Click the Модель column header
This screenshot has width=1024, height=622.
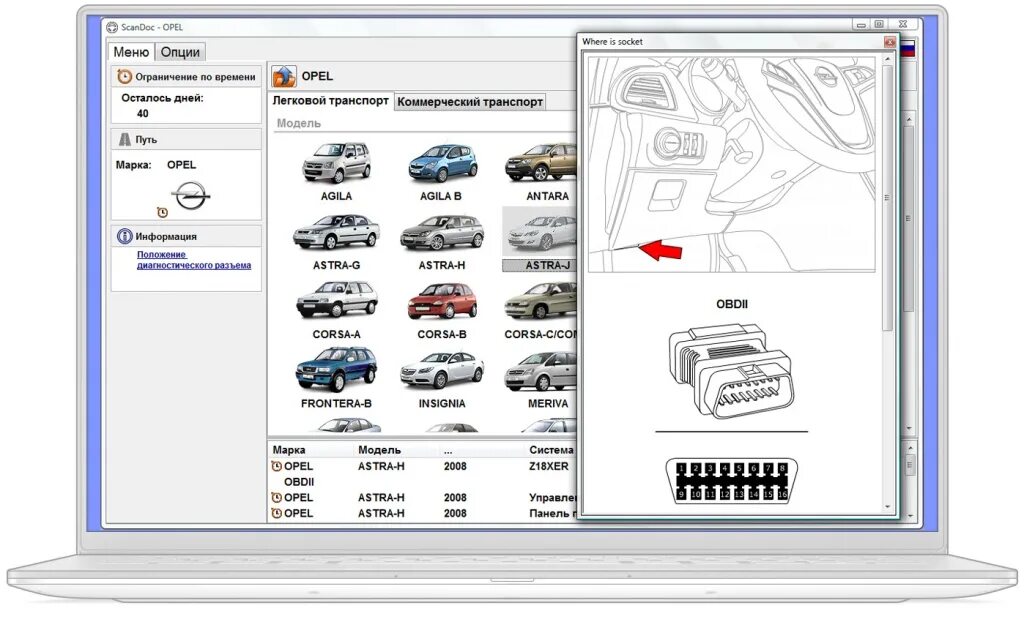tap(379, 450)
